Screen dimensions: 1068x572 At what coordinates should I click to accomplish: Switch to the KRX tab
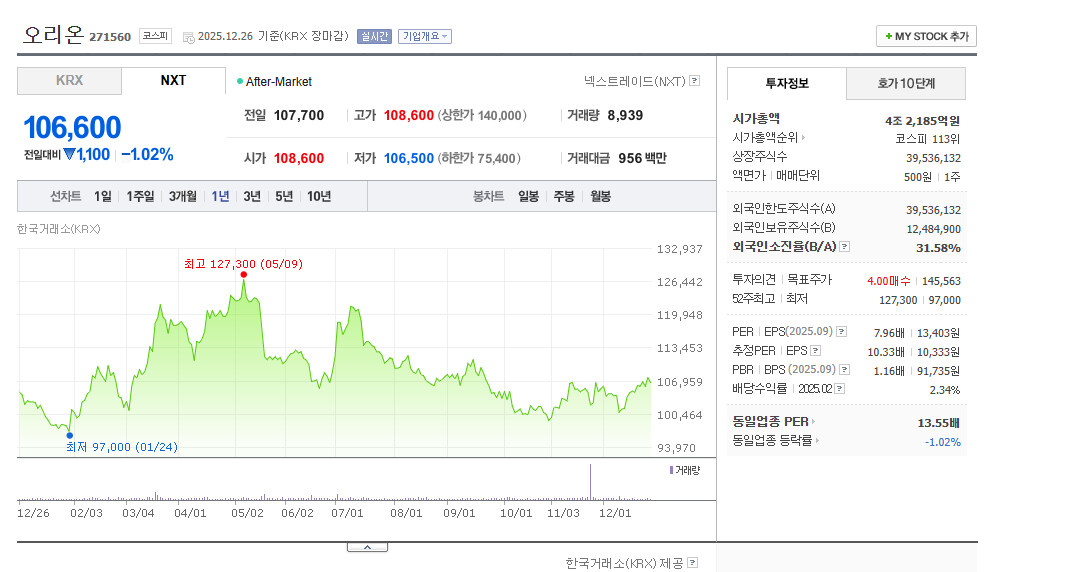[x=69, y=80]
